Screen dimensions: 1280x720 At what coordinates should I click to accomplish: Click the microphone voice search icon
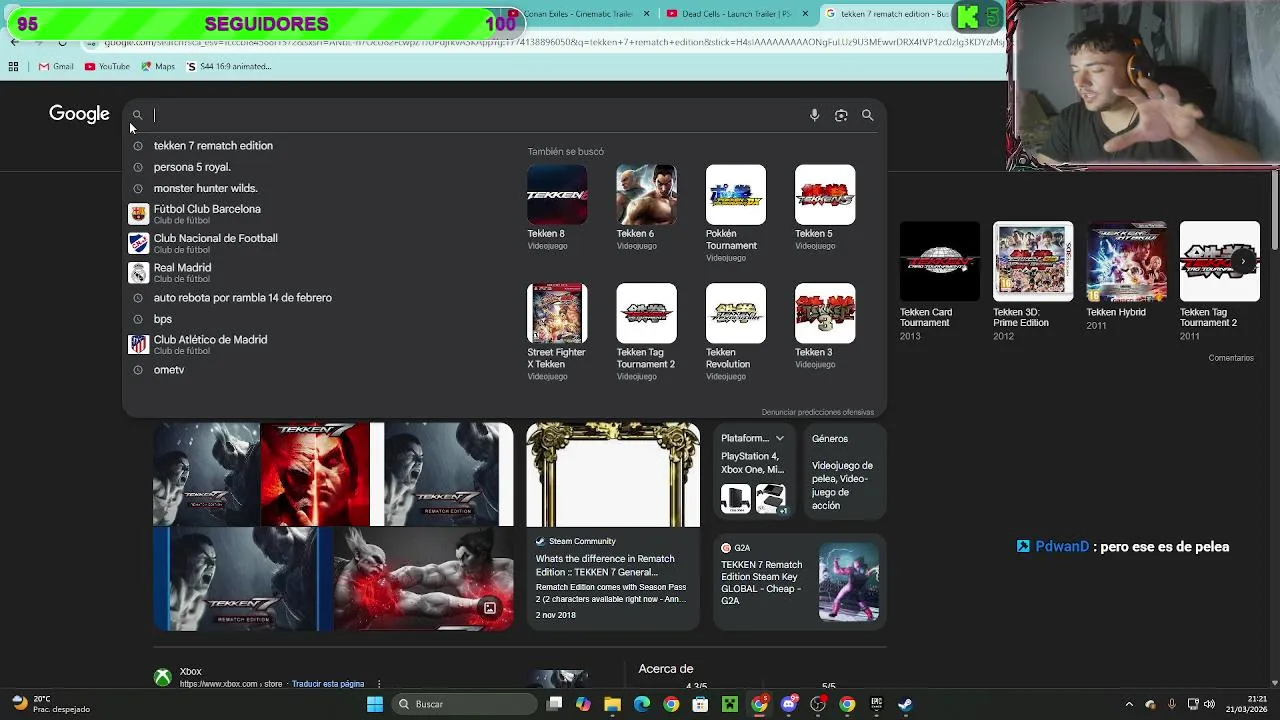click(814, 115)
